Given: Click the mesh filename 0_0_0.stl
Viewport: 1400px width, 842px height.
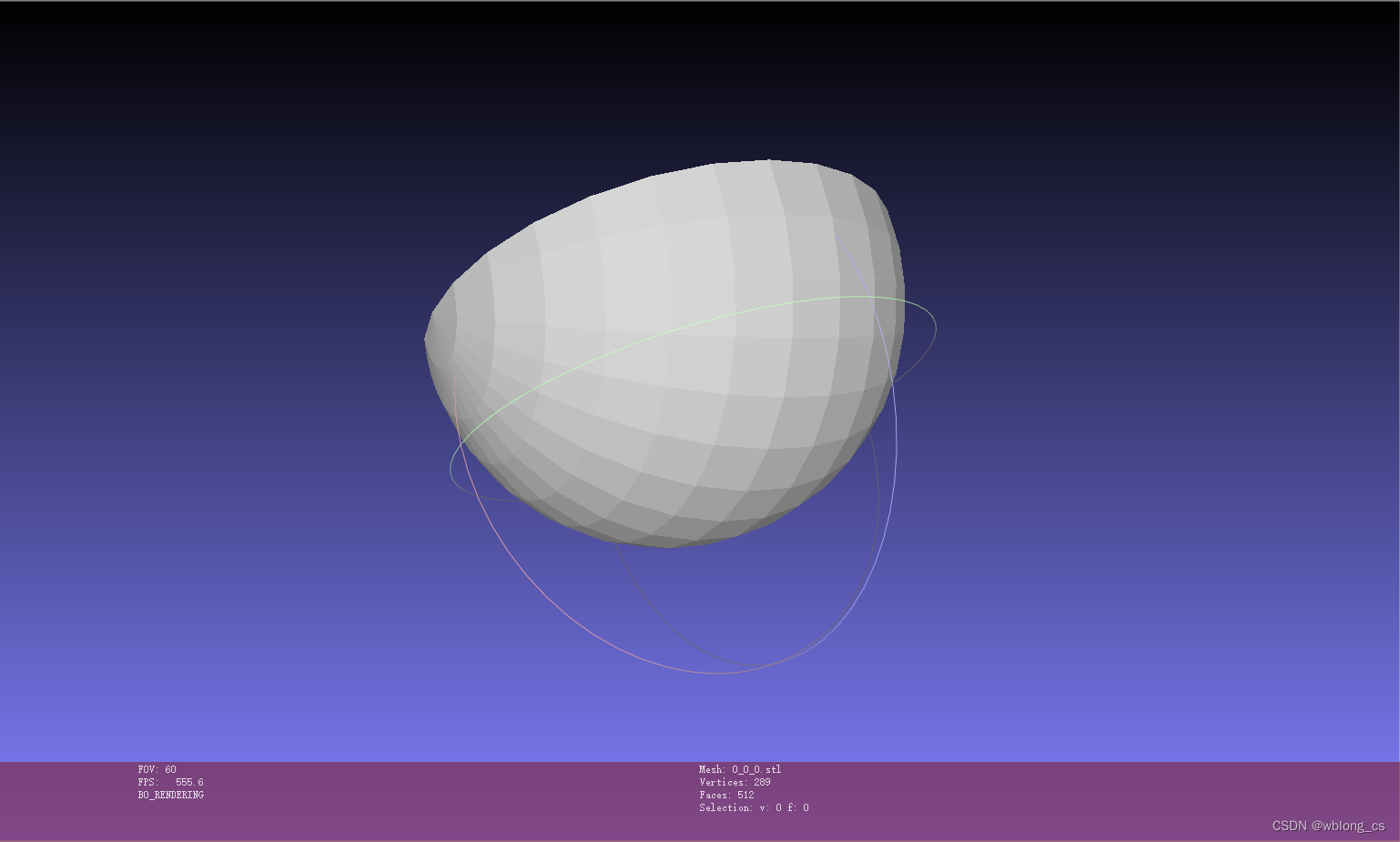Looking at the screenshot, I should click(x=738, y=769).
